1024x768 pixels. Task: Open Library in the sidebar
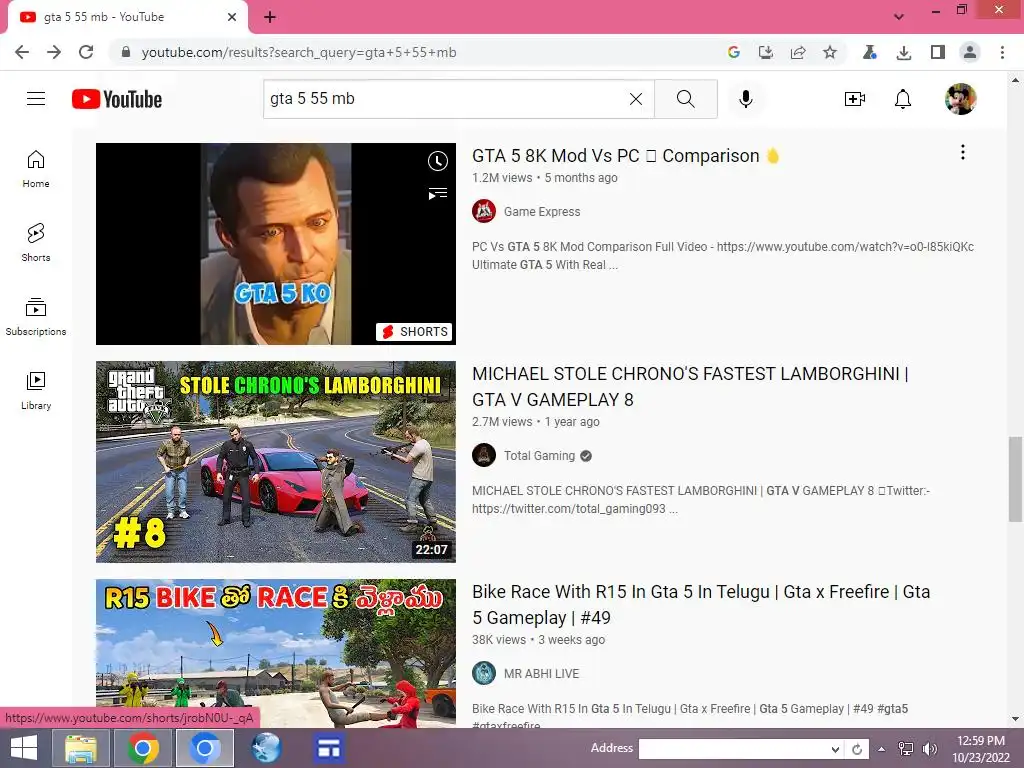pos(36,391)
